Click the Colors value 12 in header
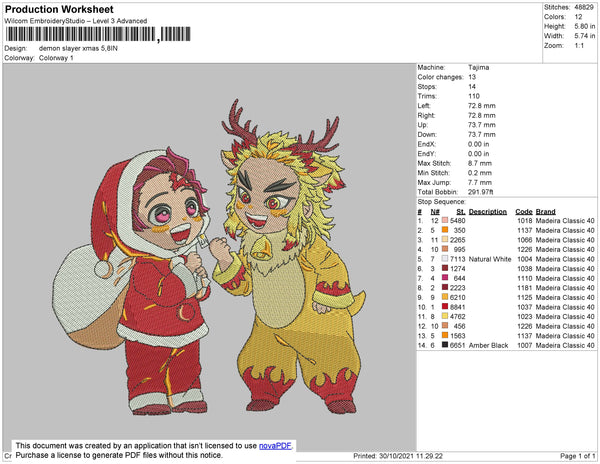The image size is (600, 464). tap(578, 17)
